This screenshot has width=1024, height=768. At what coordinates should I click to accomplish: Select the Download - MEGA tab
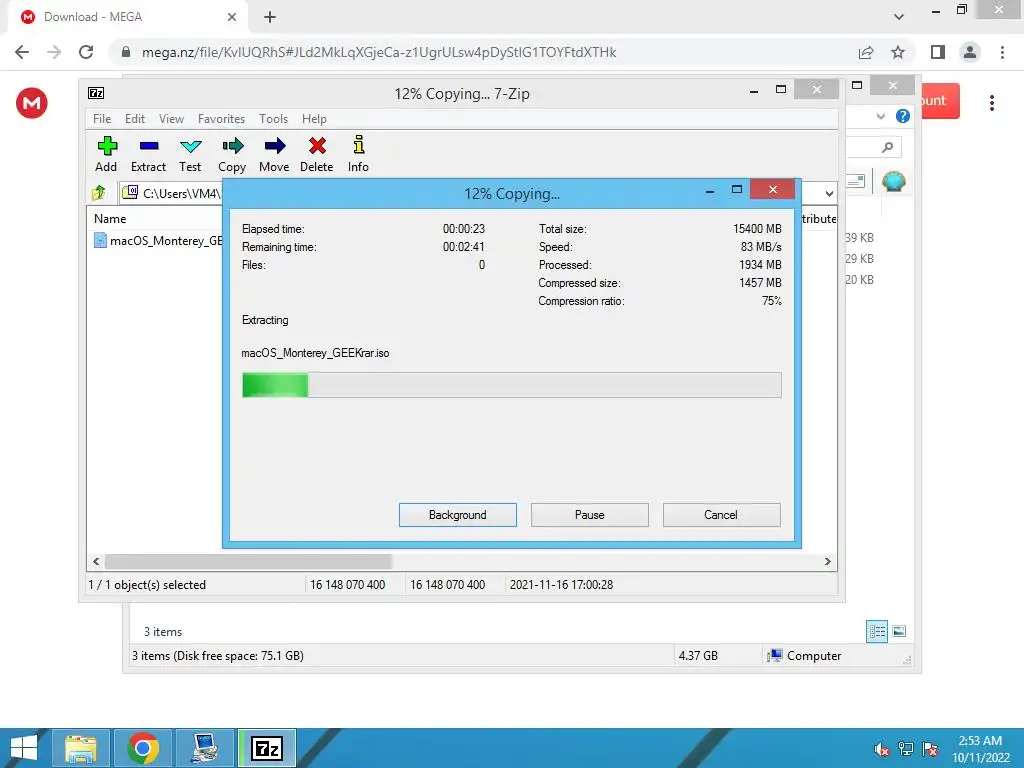(126, 17)
